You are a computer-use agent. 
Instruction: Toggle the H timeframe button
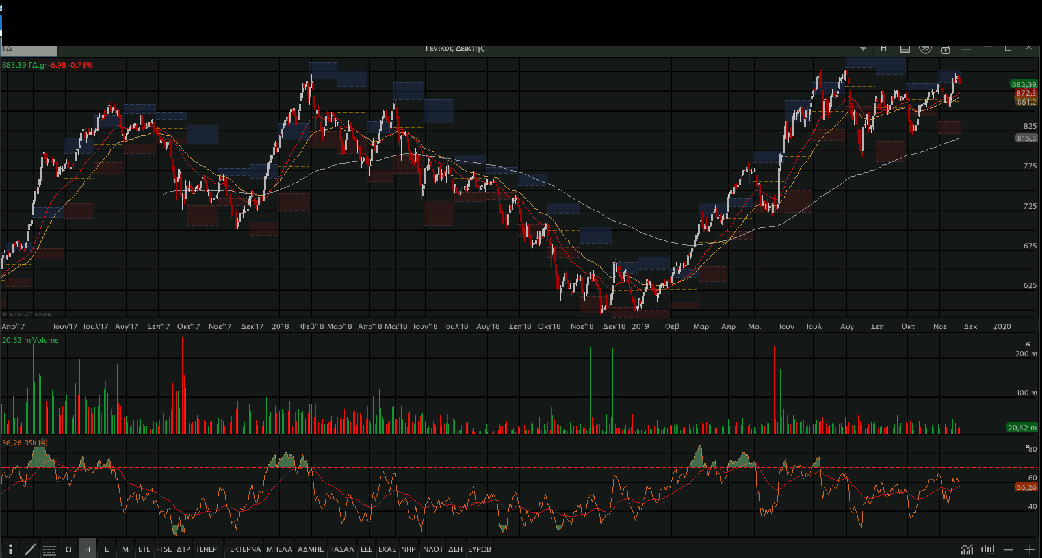pyautogui.click(x=88, y=549)
